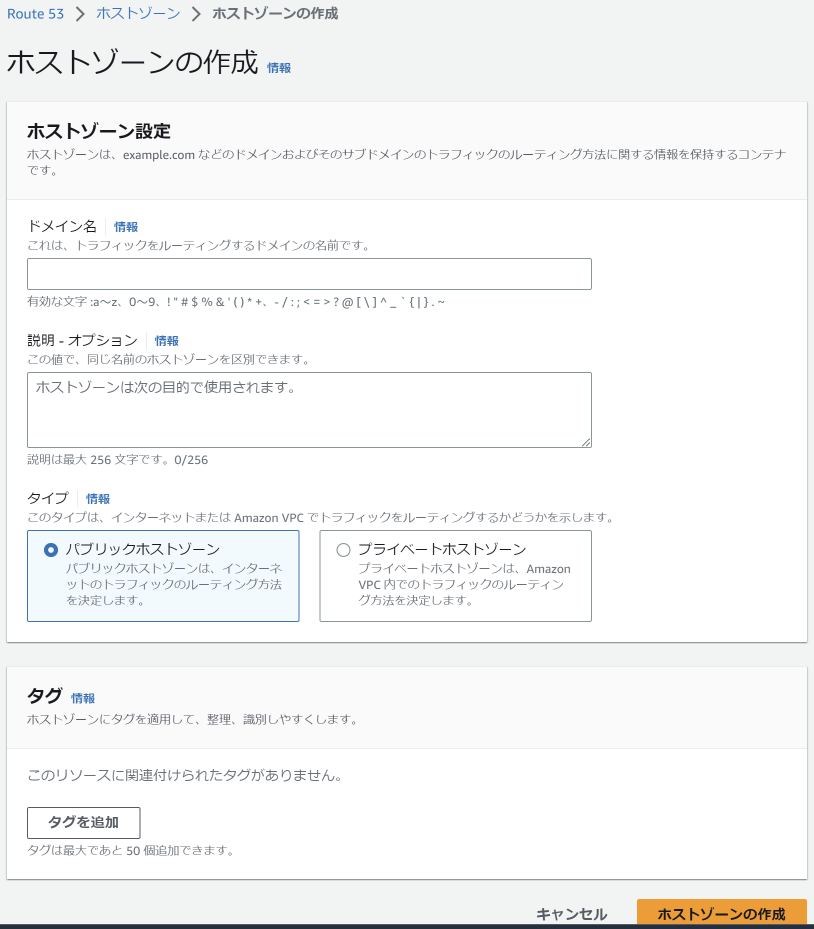
Task: Open 情報 link beside ドメイン名 label
Action: click(126, 227)
